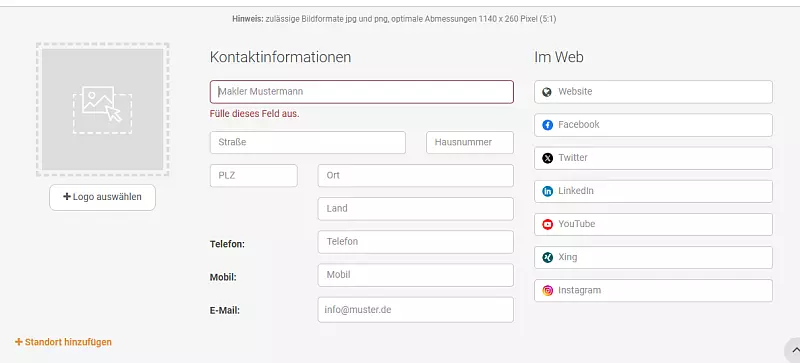Image resolution: width=800 pixels, height=363 pixels.
Task: Click the scroll-to-top chevron button
Action: (x=793, y=350)
